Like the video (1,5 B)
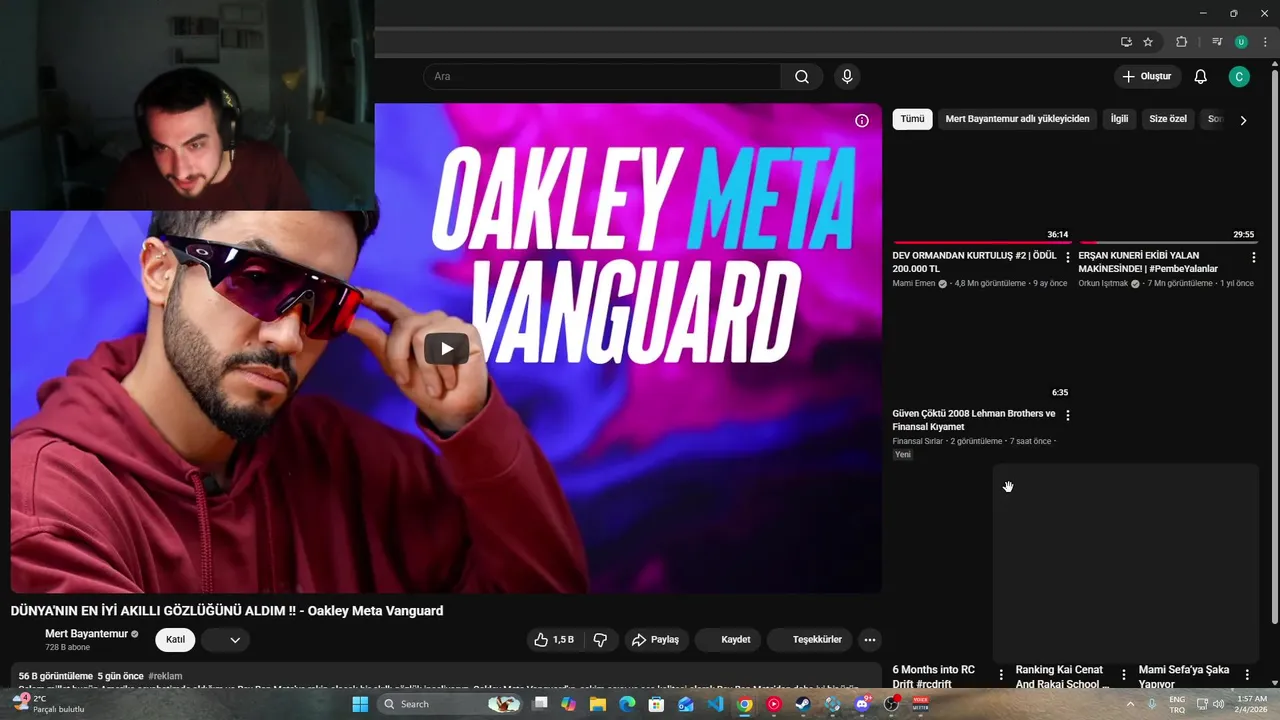Image resolution: width=1280 pixels, height=720 pixels. (553, 640)
